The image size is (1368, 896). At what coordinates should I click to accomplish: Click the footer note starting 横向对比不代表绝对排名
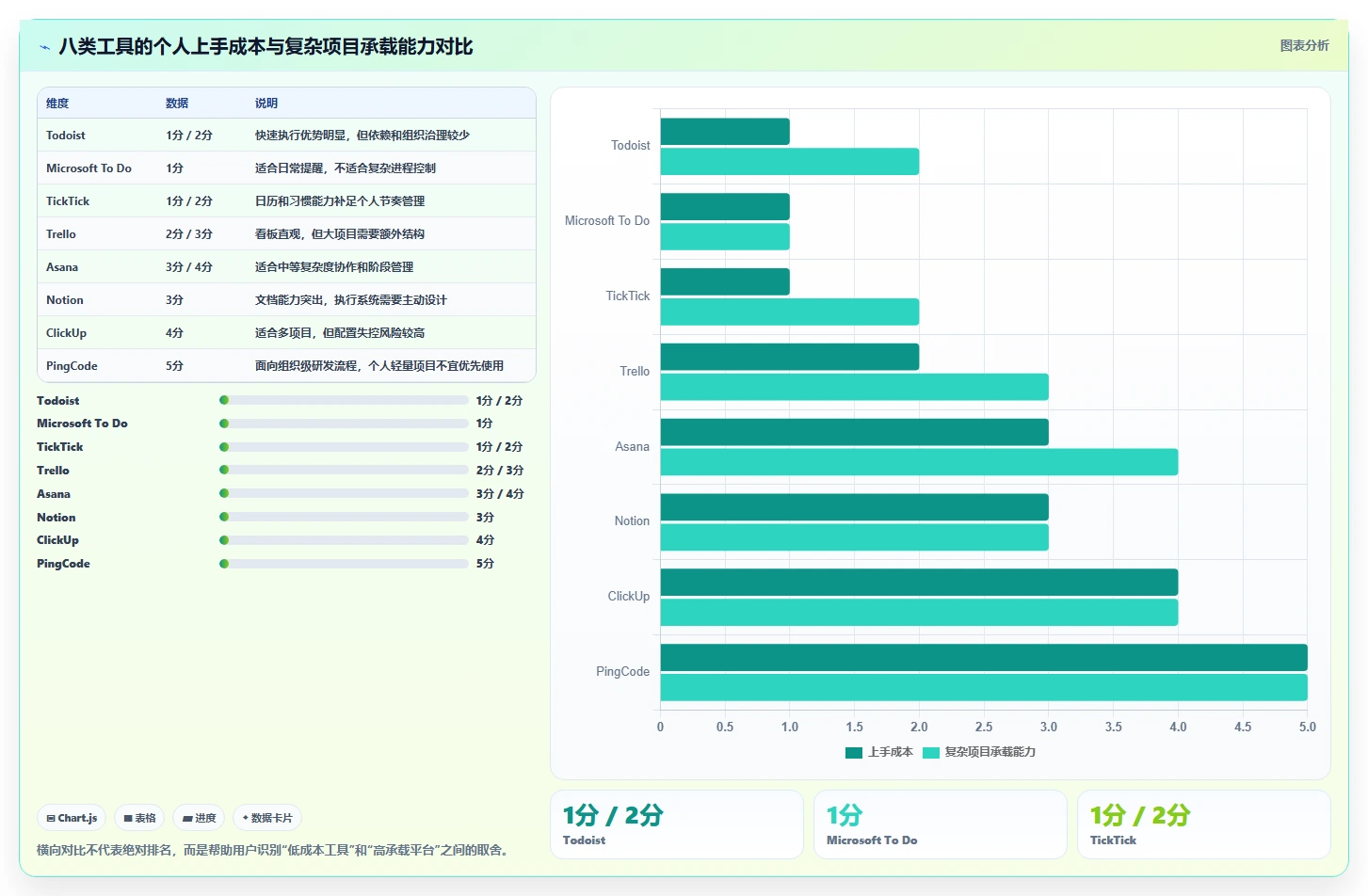point(275,850)
